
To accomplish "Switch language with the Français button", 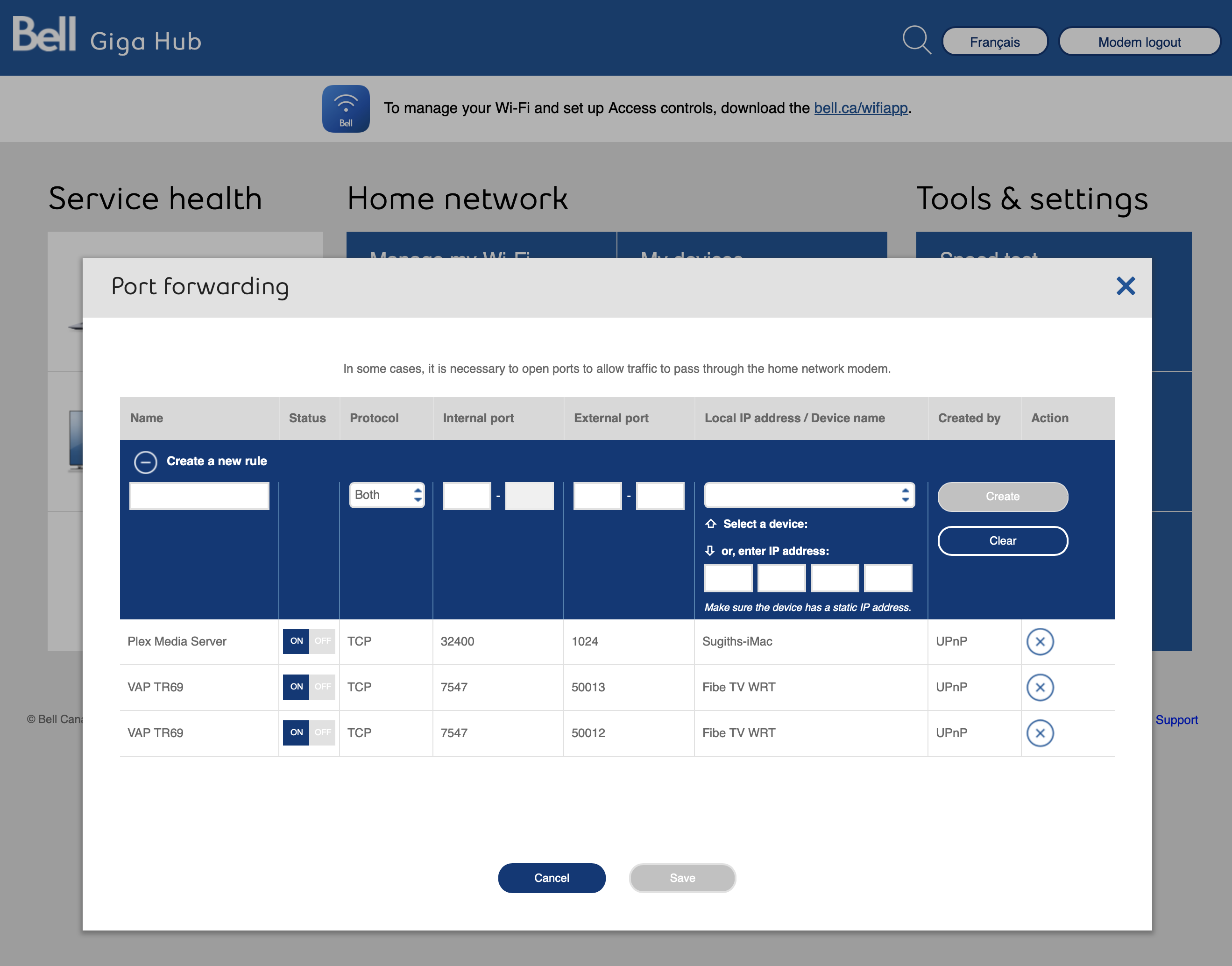I will click(995, 42).
